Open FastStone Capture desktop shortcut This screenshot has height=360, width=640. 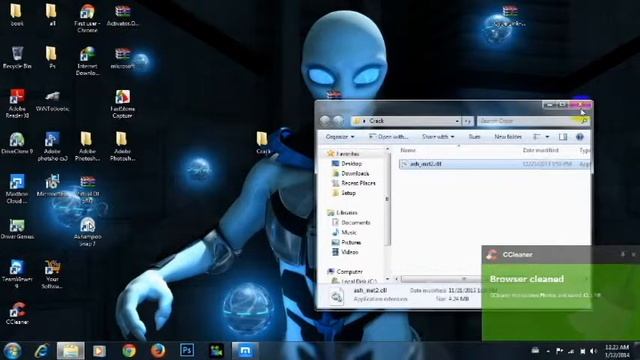pyautogui.click(x=122, y=104)
